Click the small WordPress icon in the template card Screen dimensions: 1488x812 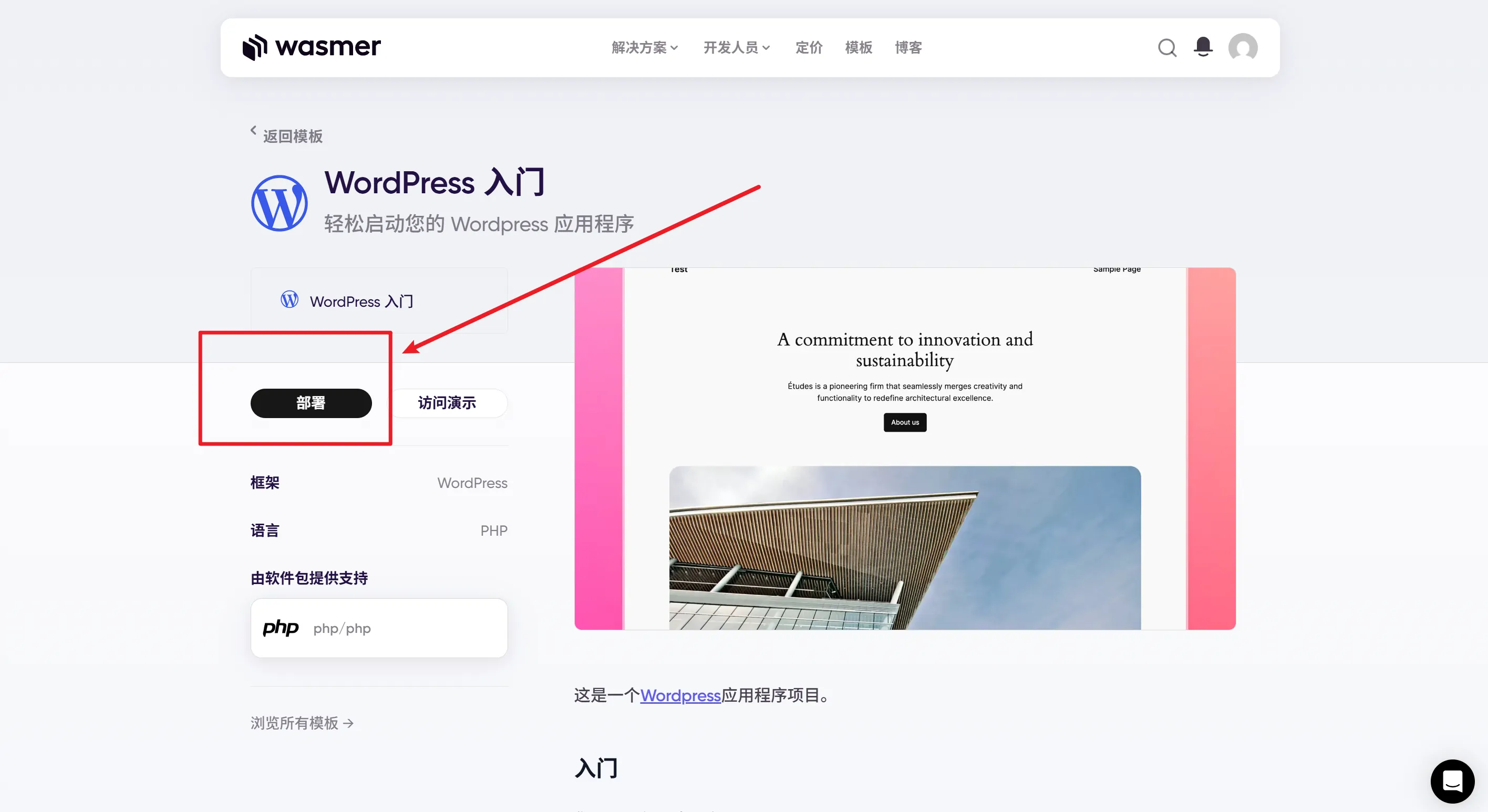[289, 300]
